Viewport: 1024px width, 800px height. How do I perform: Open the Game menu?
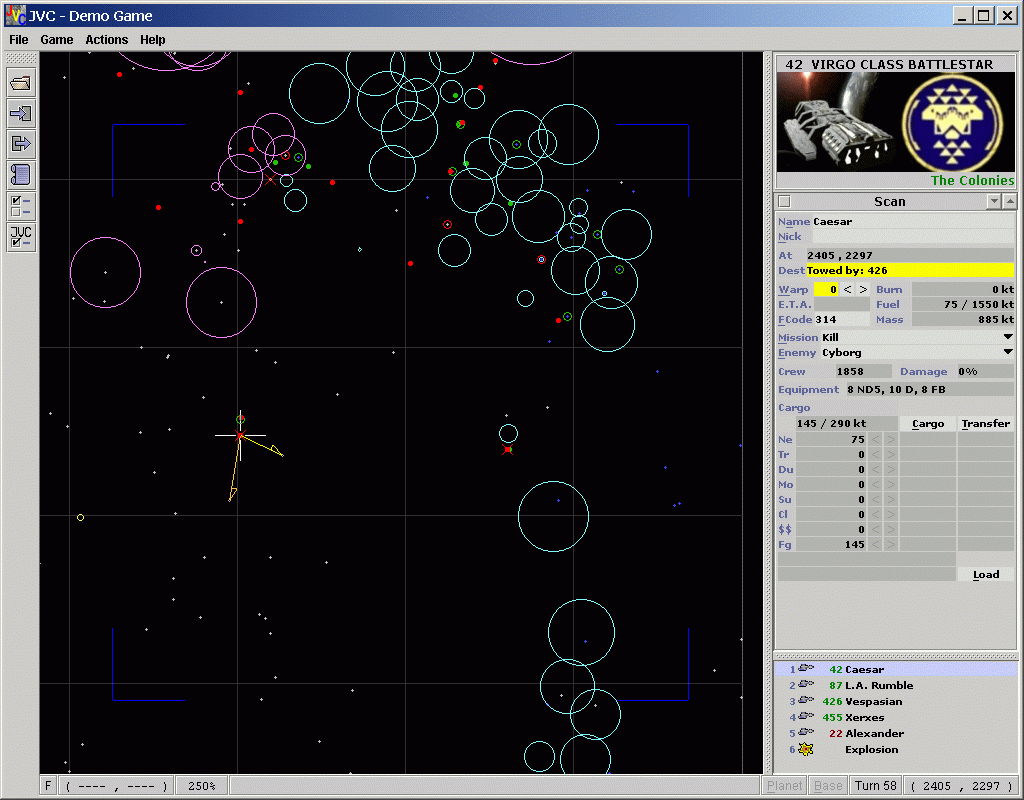tap(57, 40)
